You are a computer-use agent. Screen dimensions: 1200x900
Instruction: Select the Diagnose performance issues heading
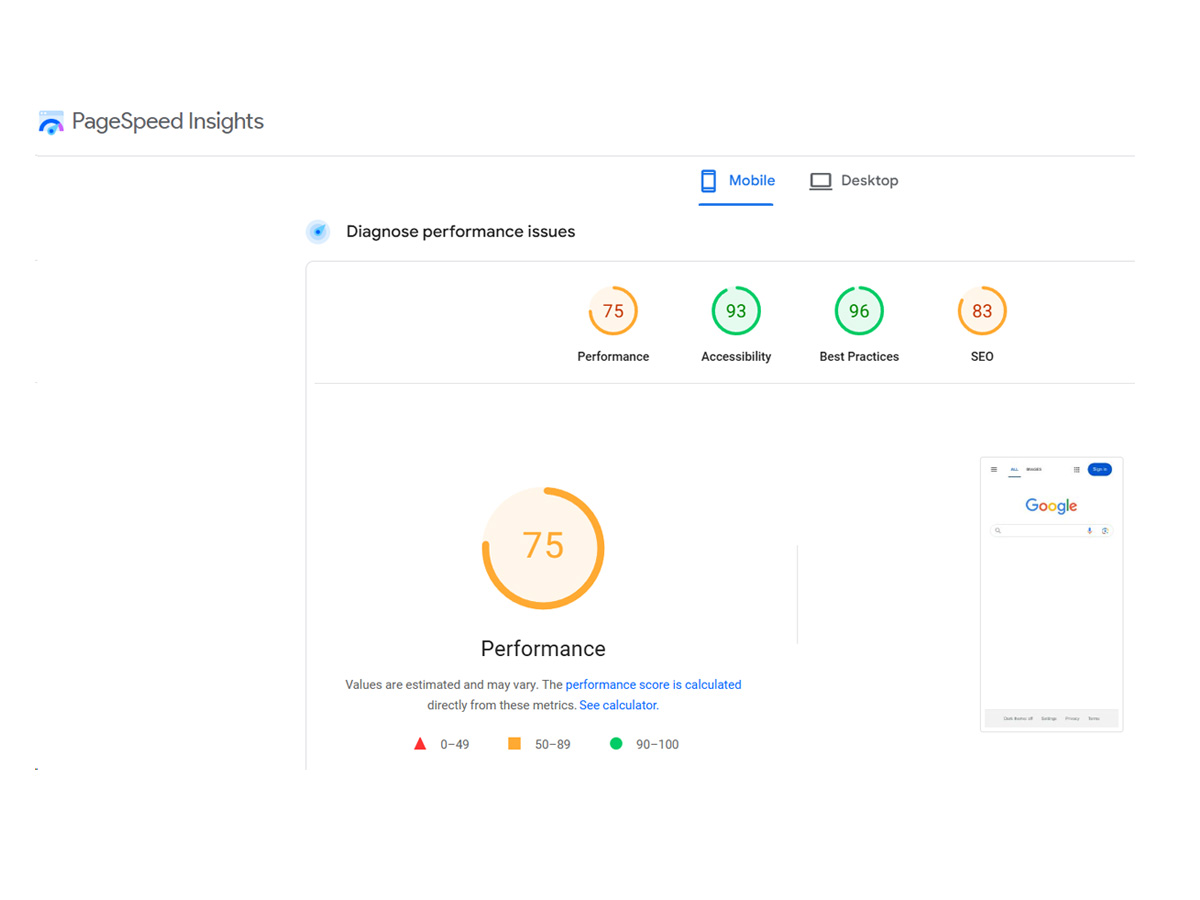[460, 231]
